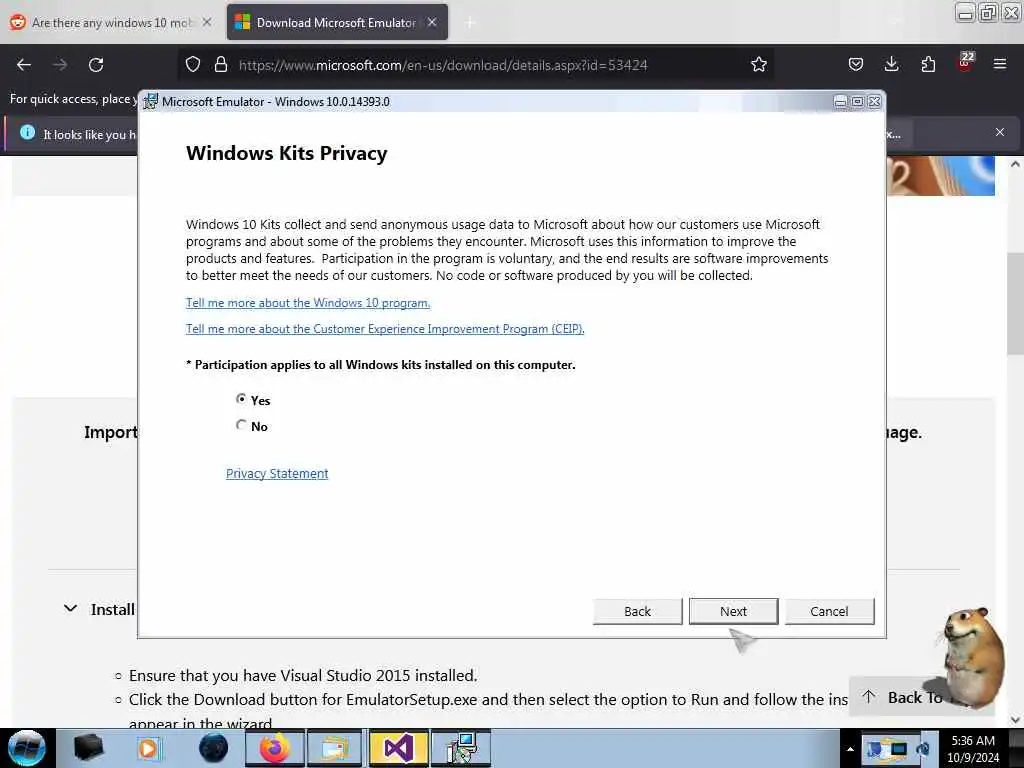1024x768 pixels.
Task: Cancel the Microsoft Emulator setup
Action: coord(829,611)
